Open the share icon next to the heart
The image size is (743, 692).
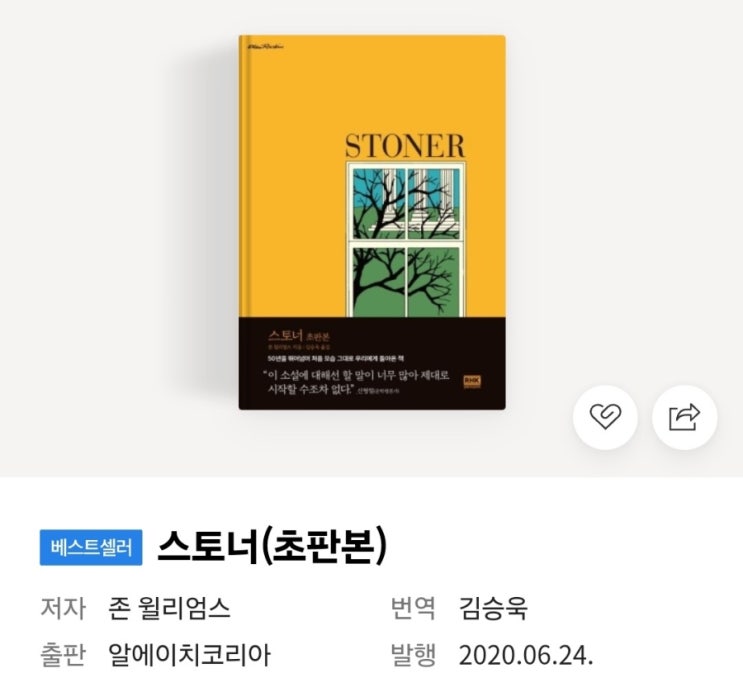(x=685, y=417)
